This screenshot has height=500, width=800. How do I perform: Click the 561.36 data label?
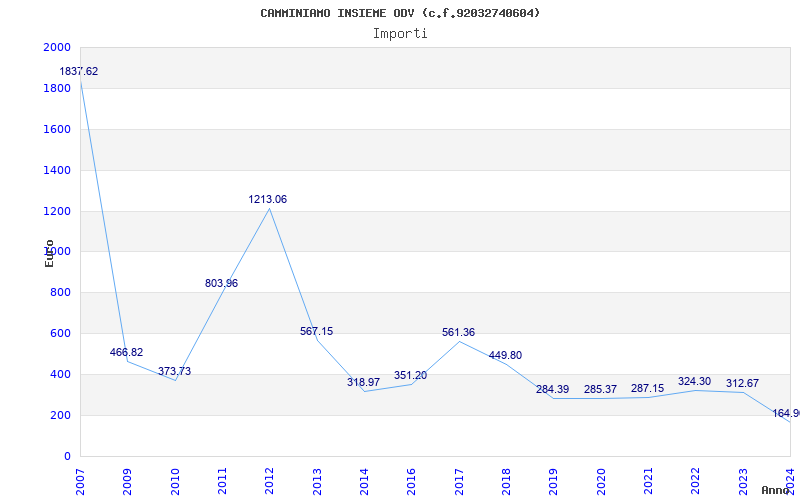click(x=458, y=333)
